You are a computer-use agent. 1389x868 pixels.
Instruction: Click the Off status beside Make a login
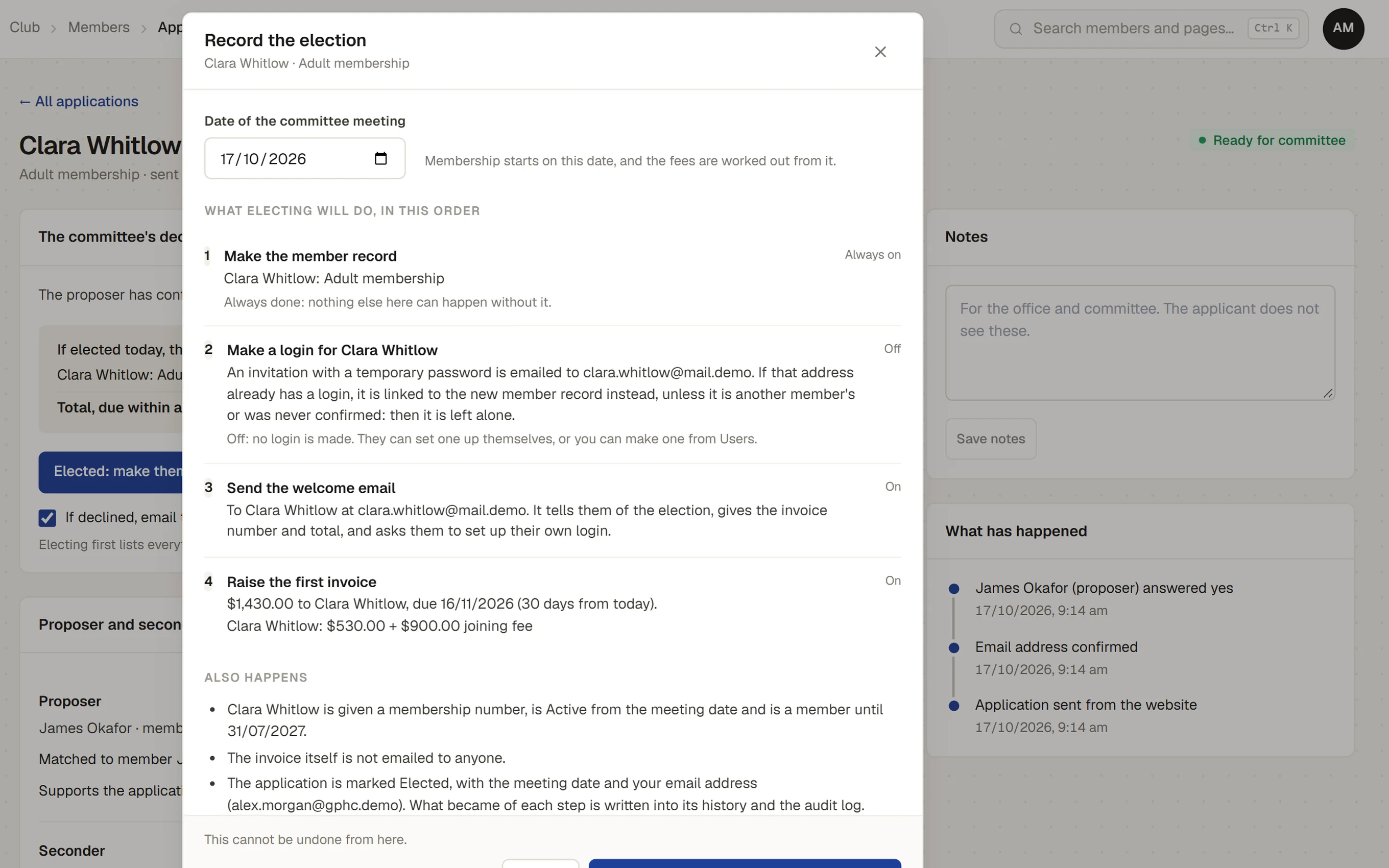(892, 349)
